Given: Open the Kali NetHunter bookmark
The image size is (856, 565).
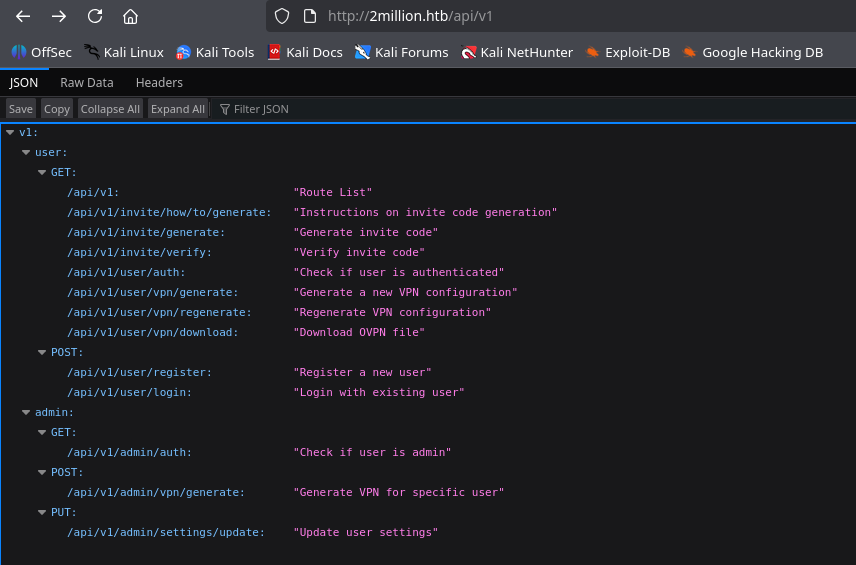Looking at the screenshot, I should click(517, 52).
